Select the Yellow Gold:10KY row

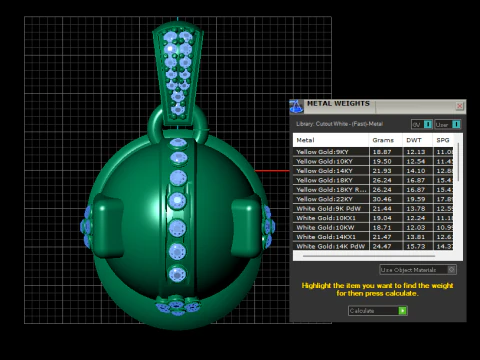click(x=373, y=161)
